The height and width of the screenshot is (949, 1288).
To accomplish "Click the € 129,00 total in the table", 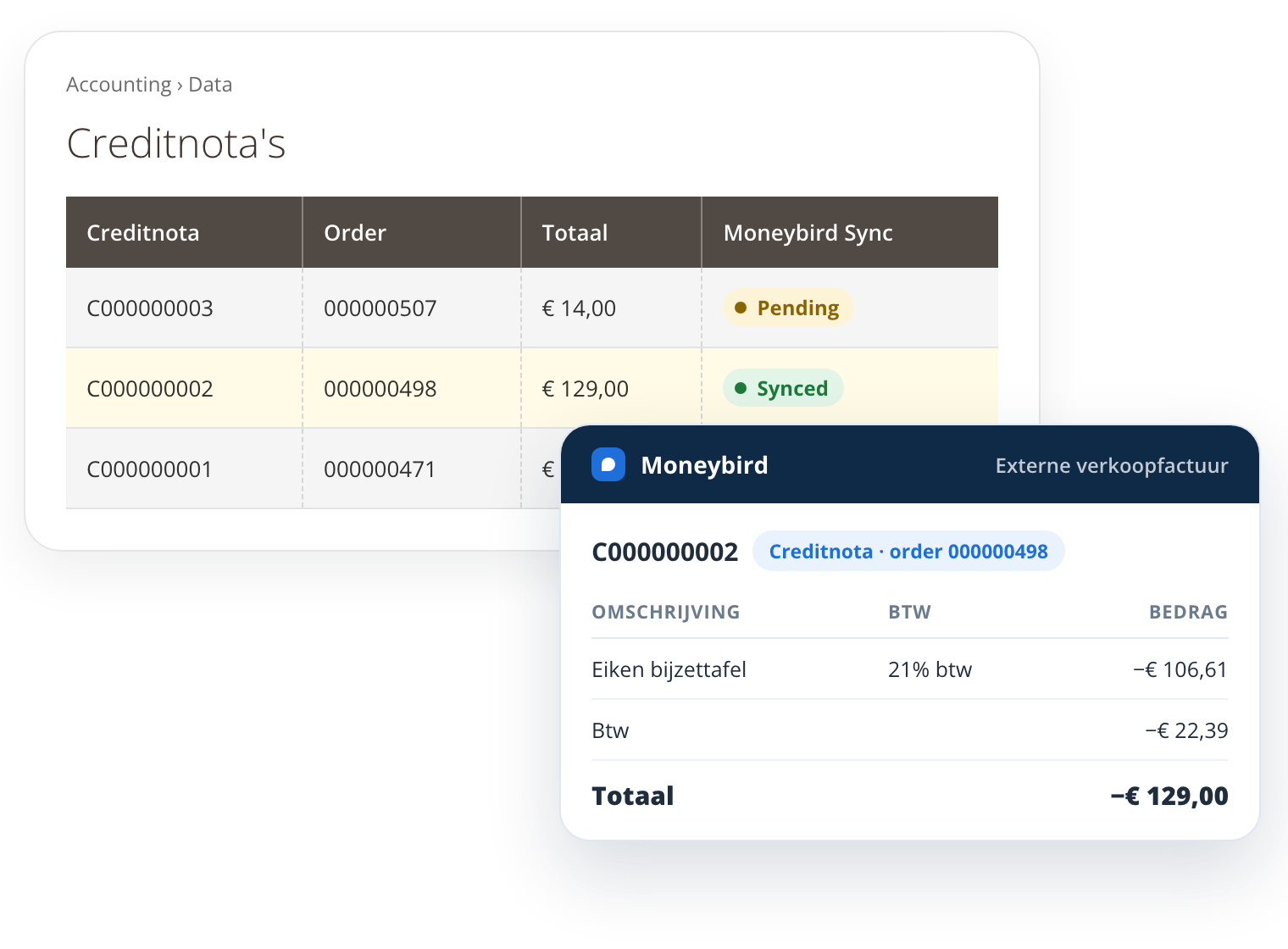I will (585, 389).
